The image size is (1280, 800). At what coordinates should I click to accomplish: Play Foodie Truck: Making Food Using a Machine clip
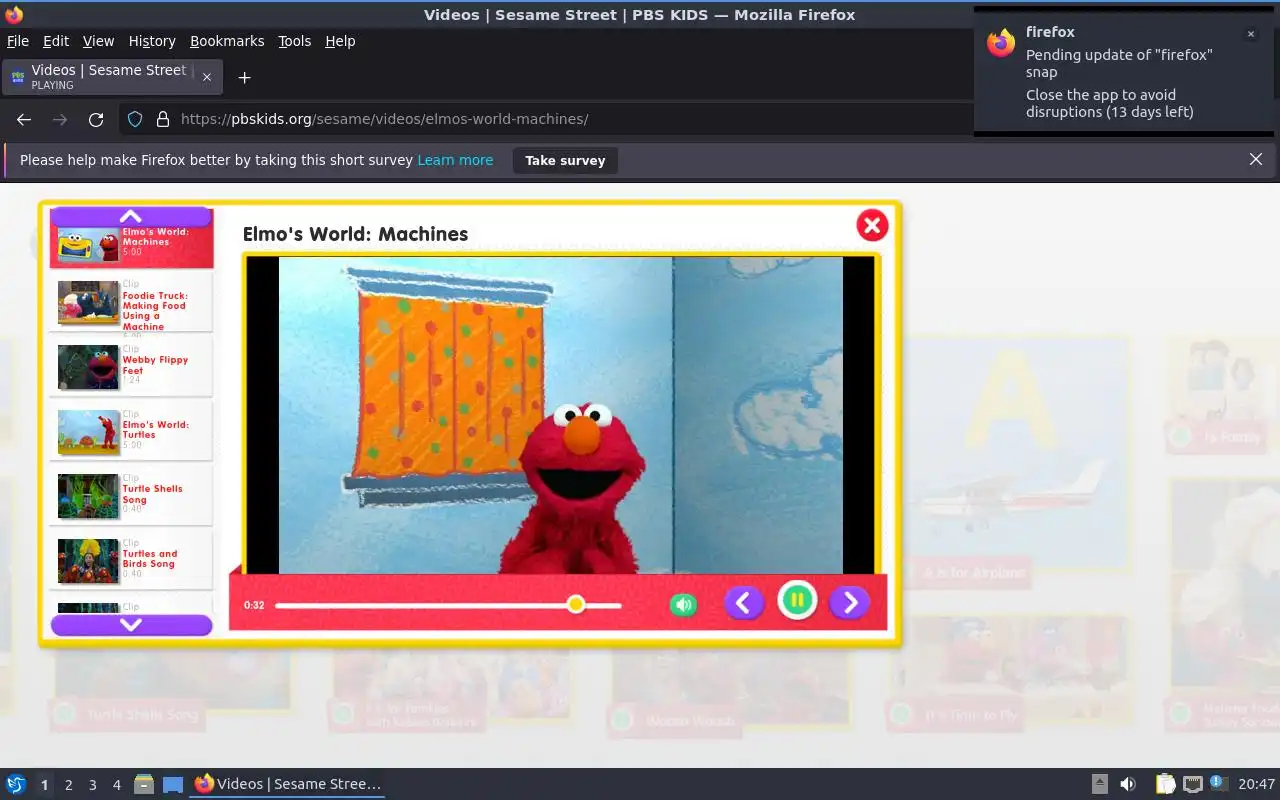pyautogui.click(x=132, y=303)
